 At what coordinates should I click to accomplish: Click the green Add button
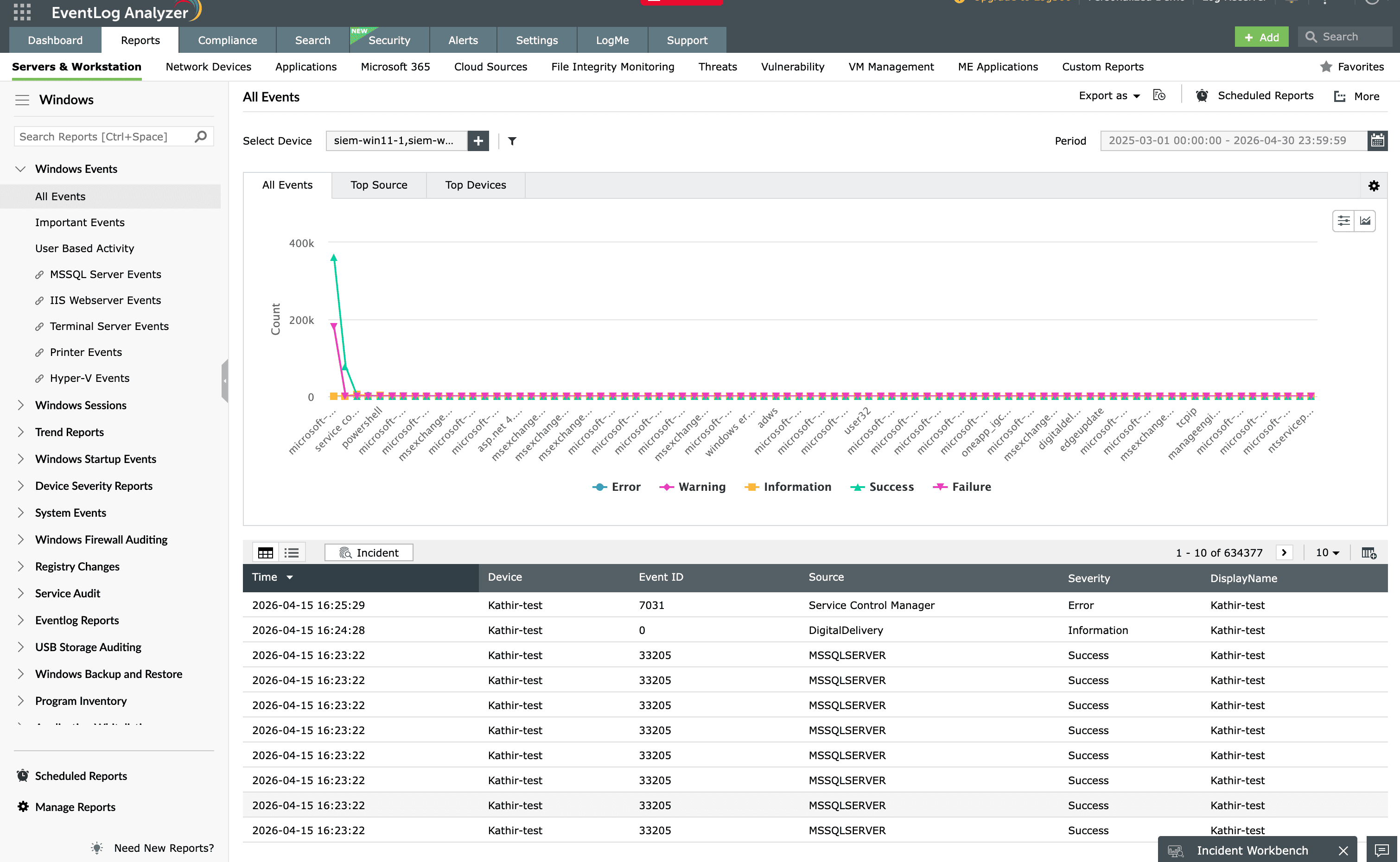point(1261,37)
